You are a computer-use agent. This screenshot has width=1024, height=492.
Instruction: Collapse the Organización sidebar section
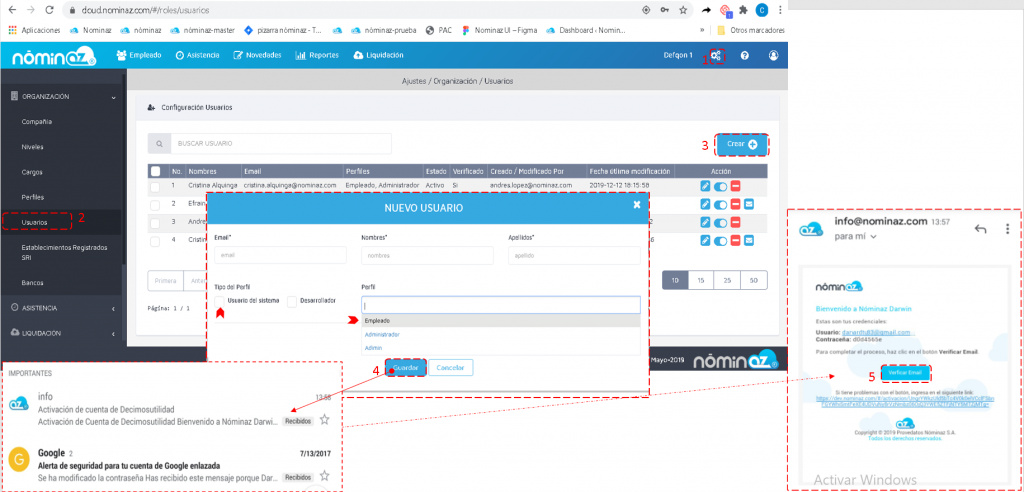click(61, 97)
